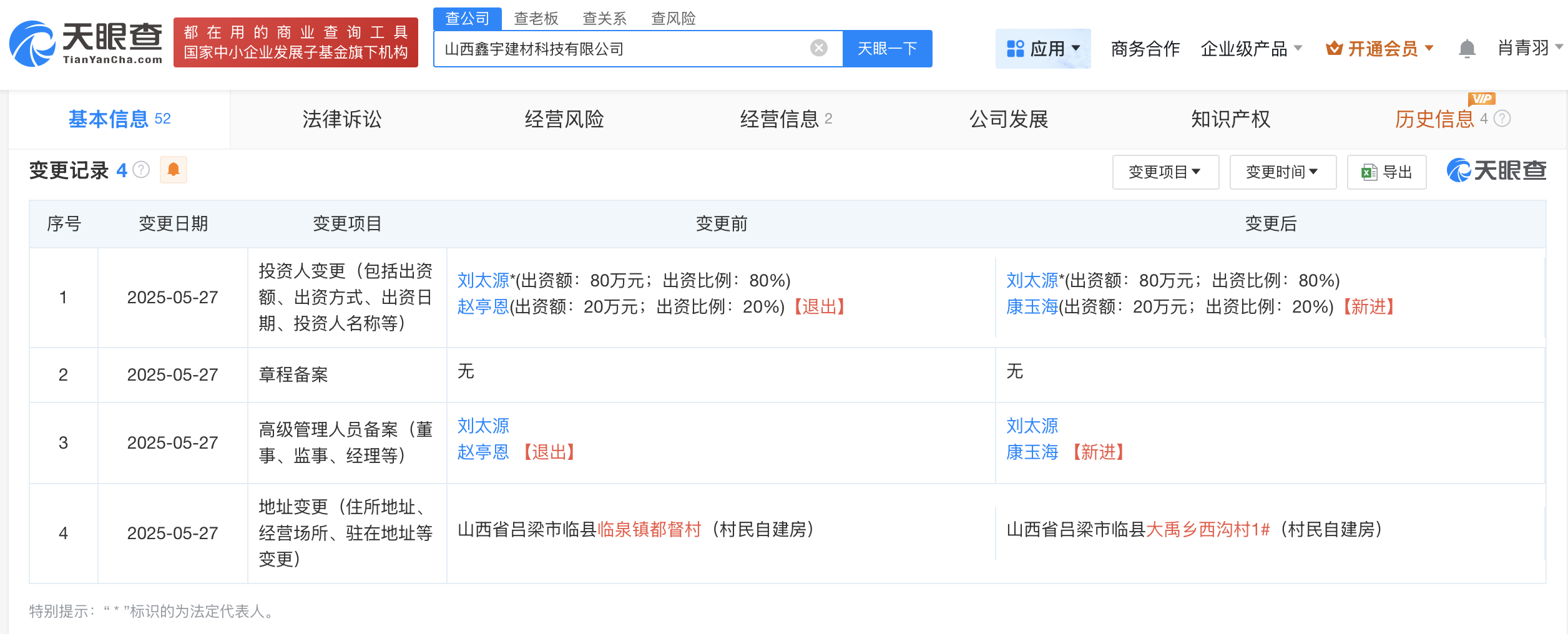Click the orange change-record alert bell
Image resolution: width=1568 pixels, height=634 pixels.
click(174, 170)
